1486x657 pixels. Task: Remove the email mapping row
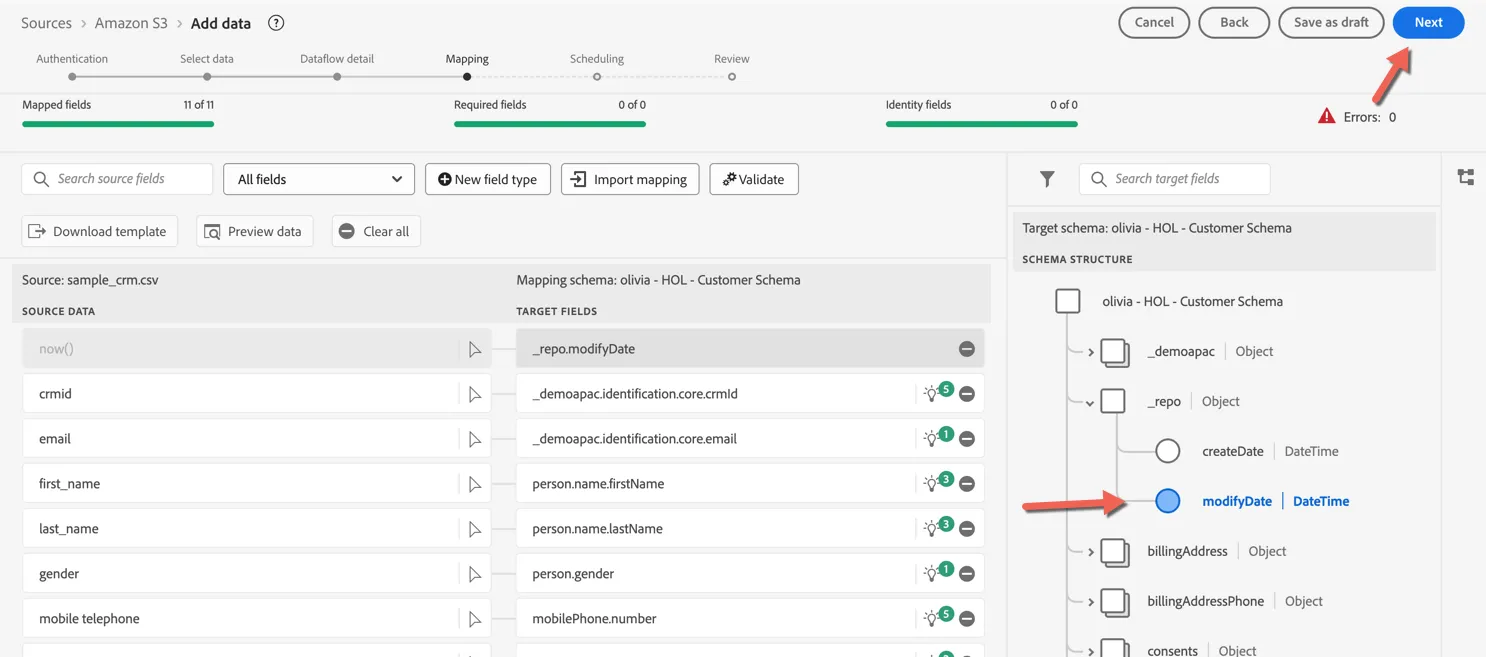(967, 439)
